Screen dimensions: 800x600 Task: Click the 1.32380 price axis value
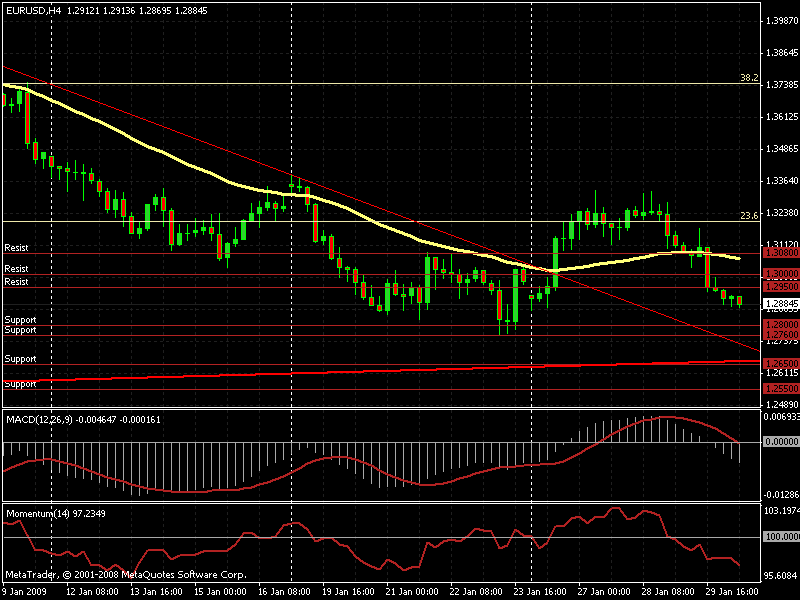tap(782, 213)
